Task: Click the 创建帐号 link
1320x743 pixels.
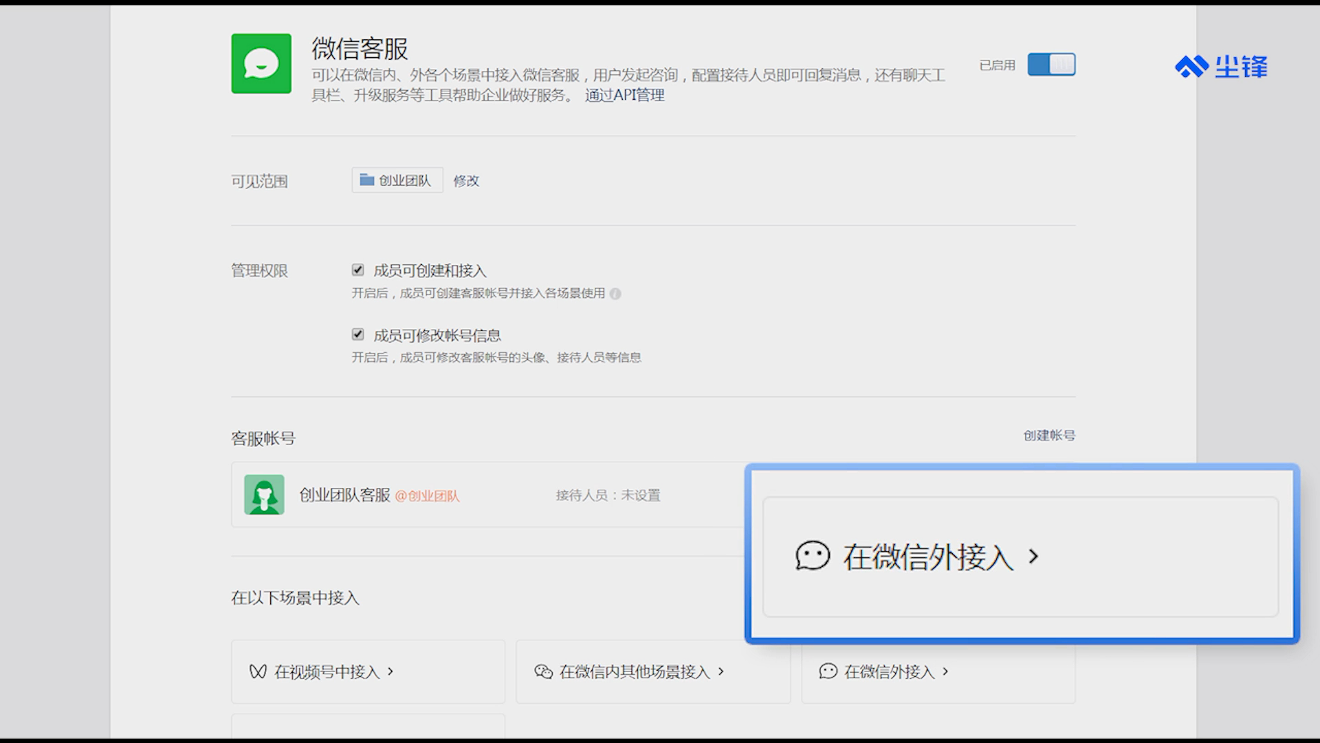Action: pyautogui.click(x=1049, y=436)
